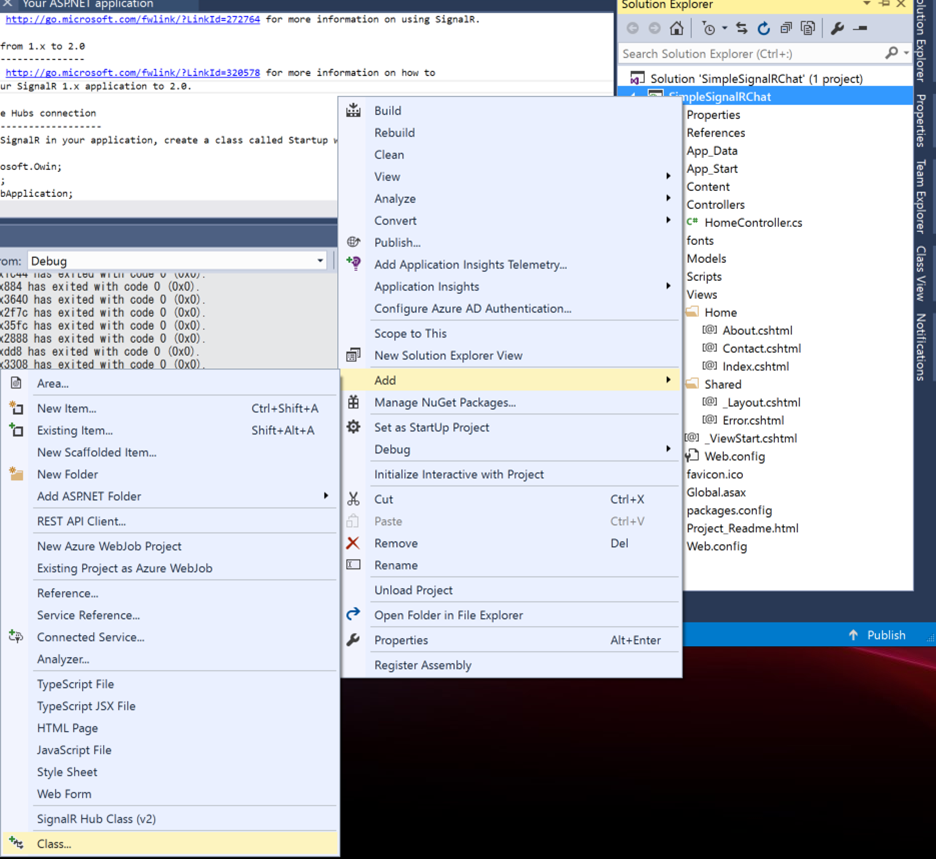
Task: Click the wrench icon beside Properties Alt+Enter
Action: coord(353,639)
